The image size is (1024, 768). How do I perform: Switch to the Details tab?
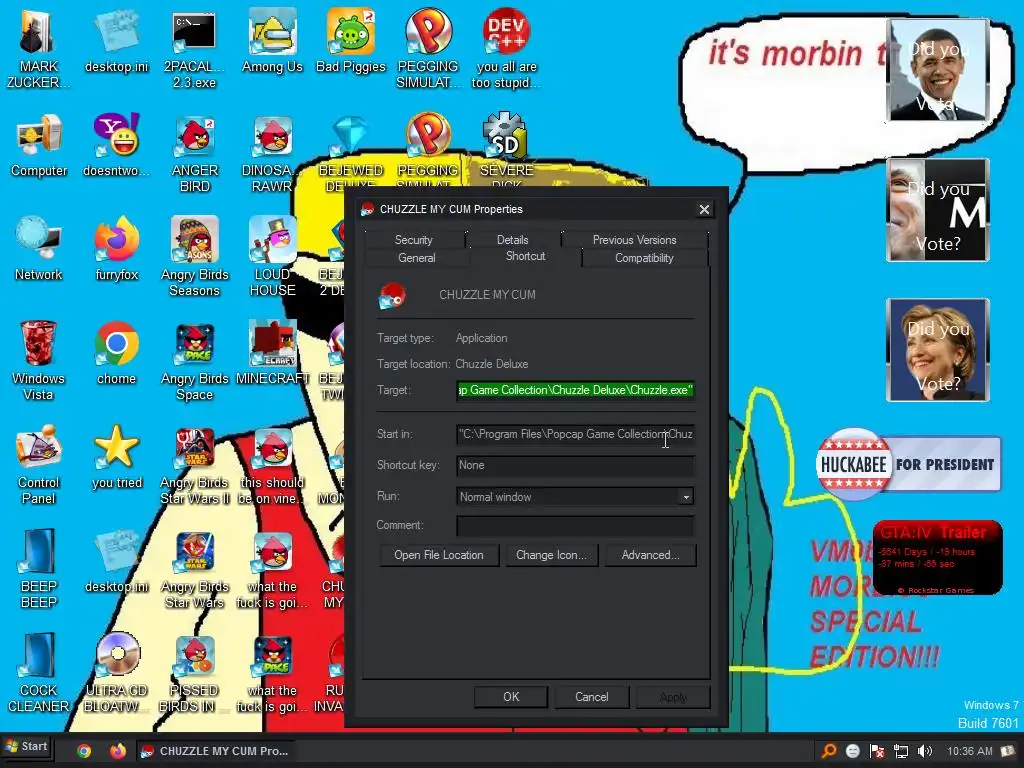pyautogui.click(x=512, y=240)
